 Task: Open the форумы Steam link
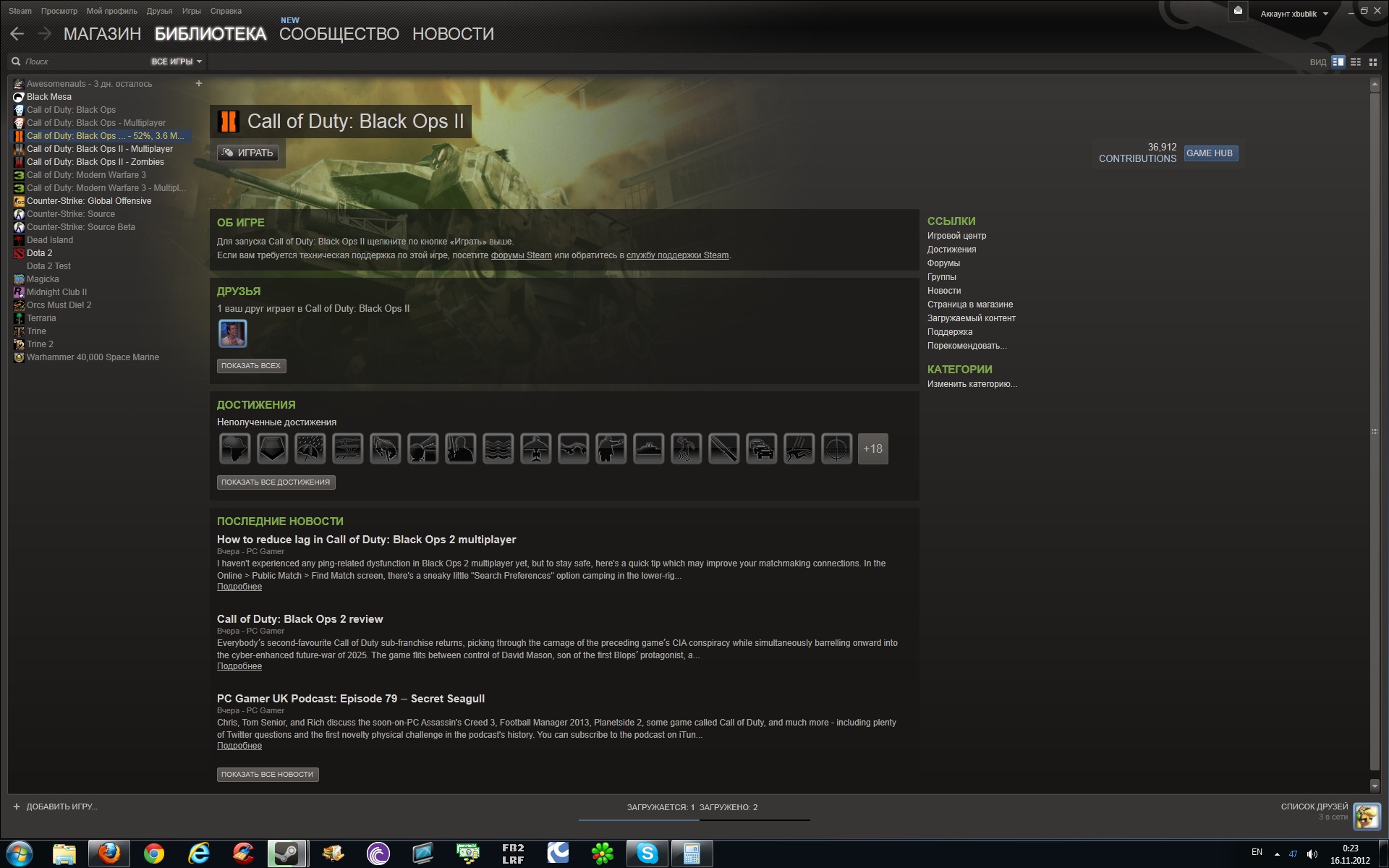pyautogui.click(x=521, y=255)
